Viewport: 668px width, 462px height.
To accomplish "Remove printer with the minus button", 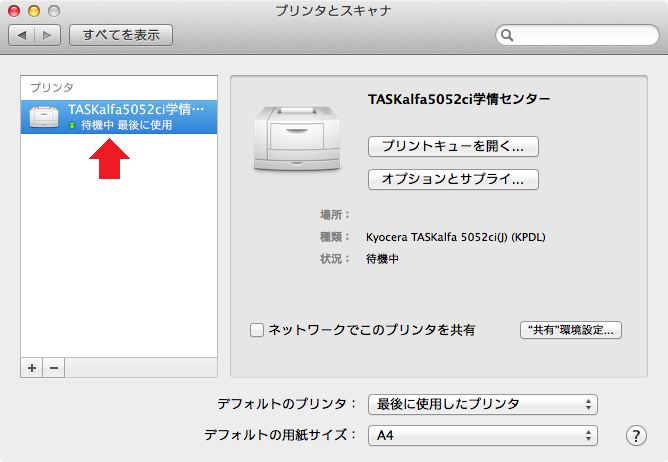I will pos(54,368).
